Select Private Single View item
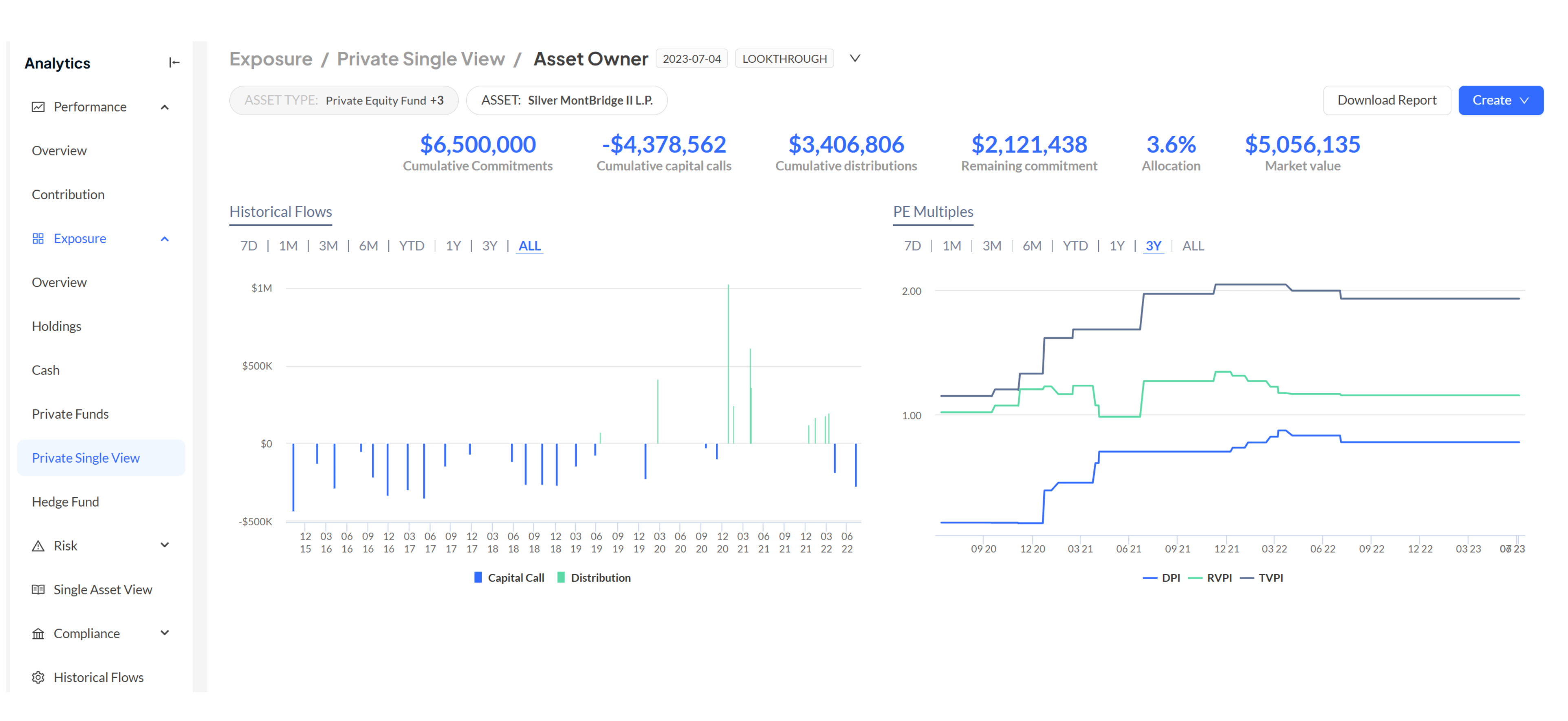The width and height of the screenshot is (1568, 721). click(x=101, y=458)
